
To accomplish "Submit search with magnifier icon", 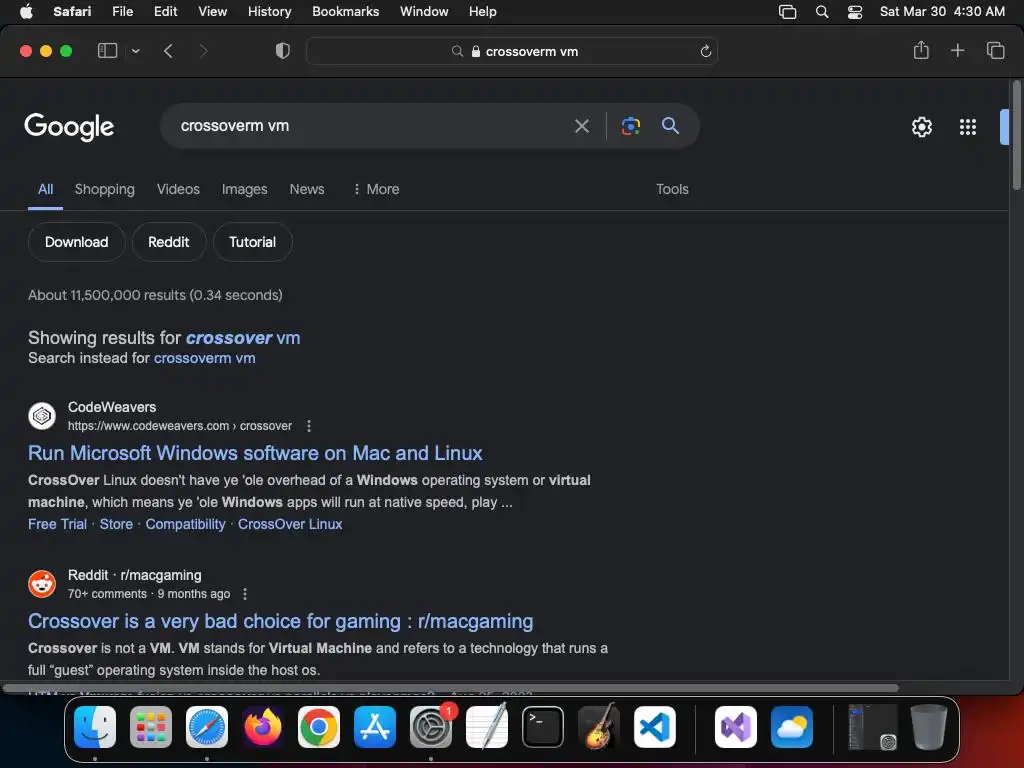I will [x=670, y=125].
